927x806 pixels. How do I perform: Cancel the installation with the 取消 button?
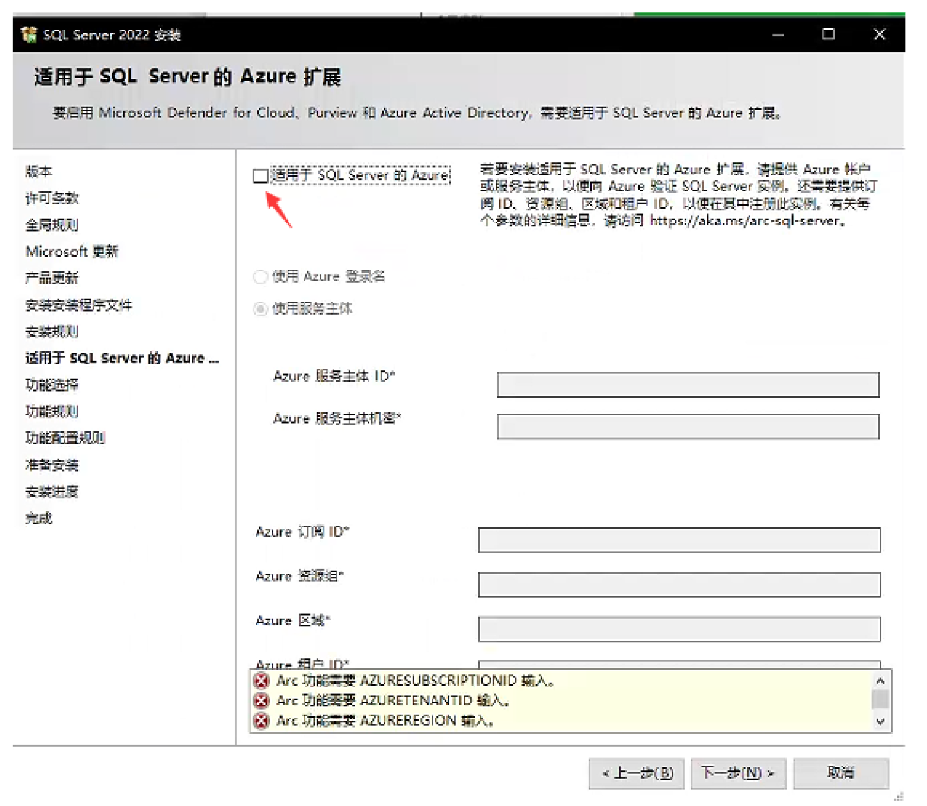pos(841,773)
